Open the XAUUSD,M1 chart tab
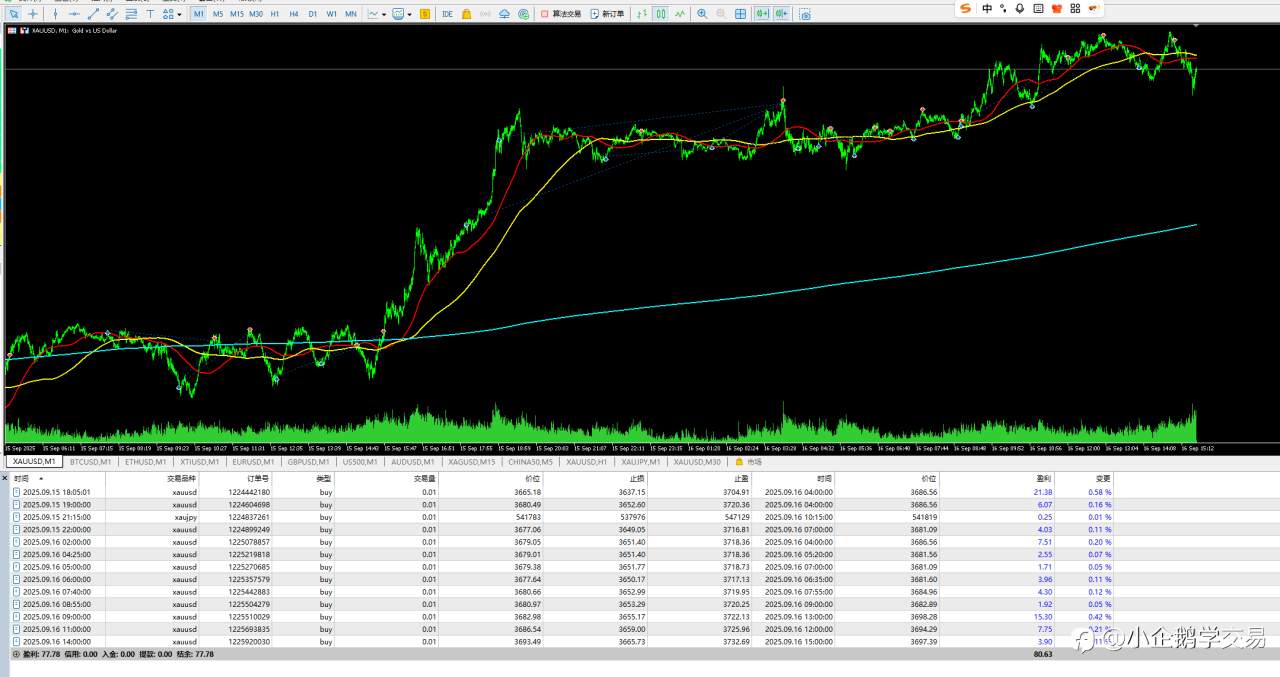The height and width of the screenshot is (677, 1280). tap(34, 462)
